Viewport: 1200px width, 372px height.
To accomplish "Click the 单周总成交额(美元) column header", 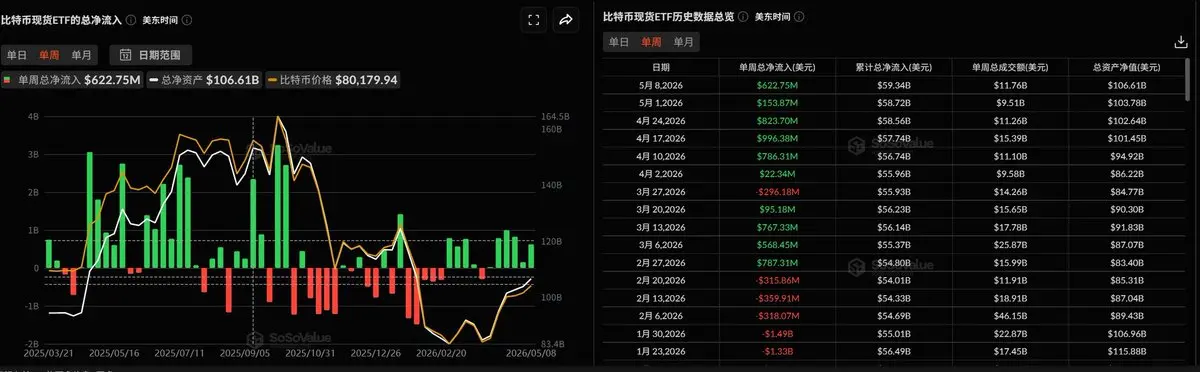I will pos(1009,67).
